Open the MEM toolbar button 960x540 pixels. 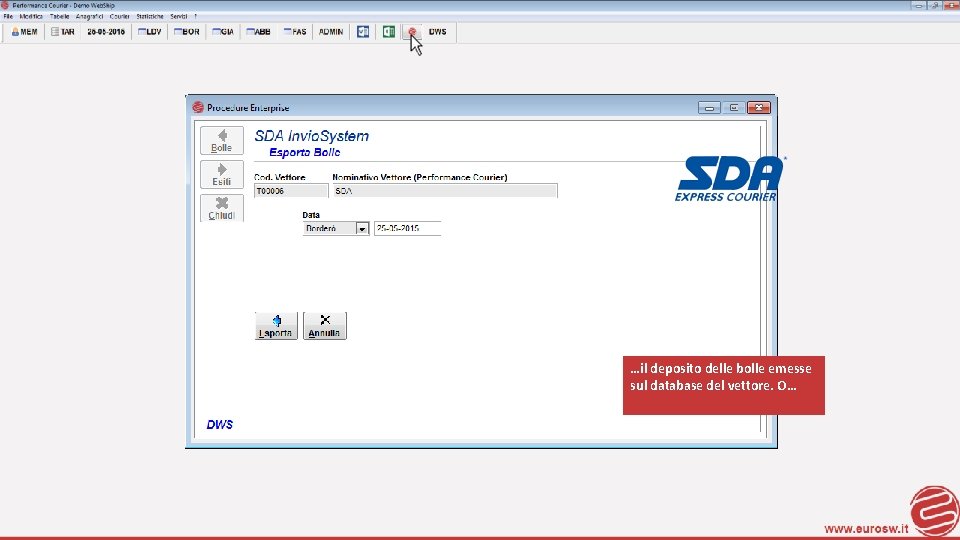[24, 32]
